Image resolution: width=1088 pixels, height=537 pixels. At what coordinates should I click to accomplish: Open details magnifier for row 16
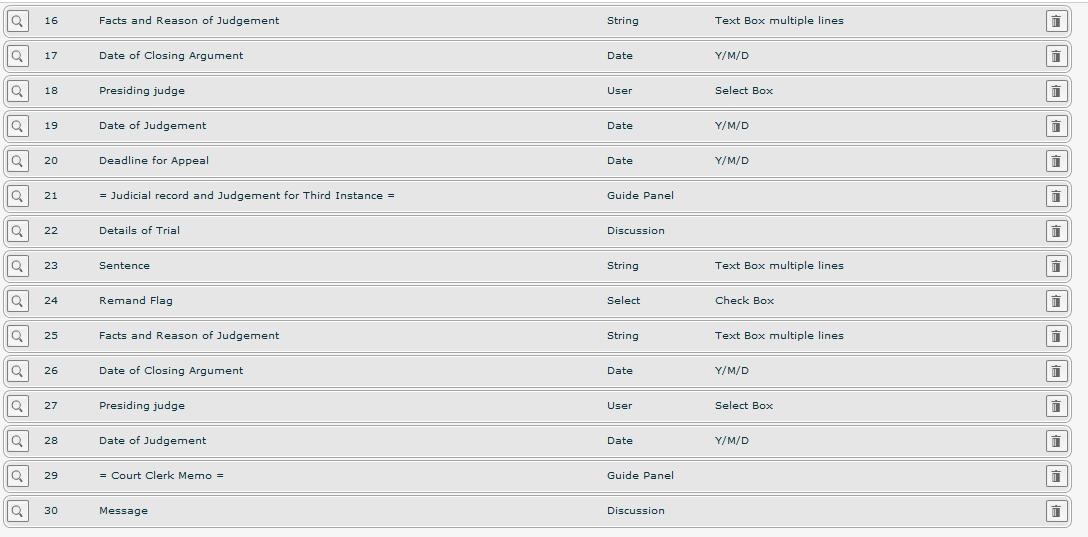(x=17, y=21)
